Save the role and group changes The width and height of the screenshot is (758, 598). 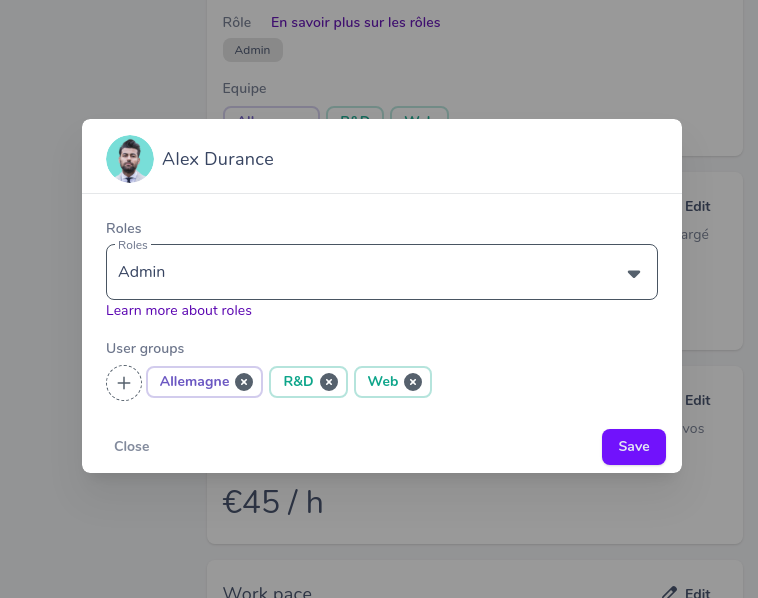[x=634, y=447]
